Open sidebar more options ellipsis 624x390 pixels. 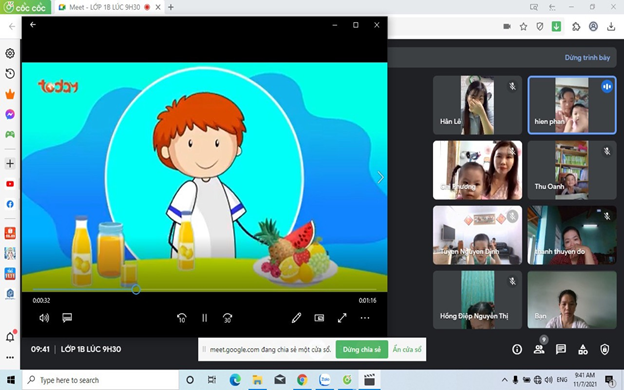pos(10,357)
